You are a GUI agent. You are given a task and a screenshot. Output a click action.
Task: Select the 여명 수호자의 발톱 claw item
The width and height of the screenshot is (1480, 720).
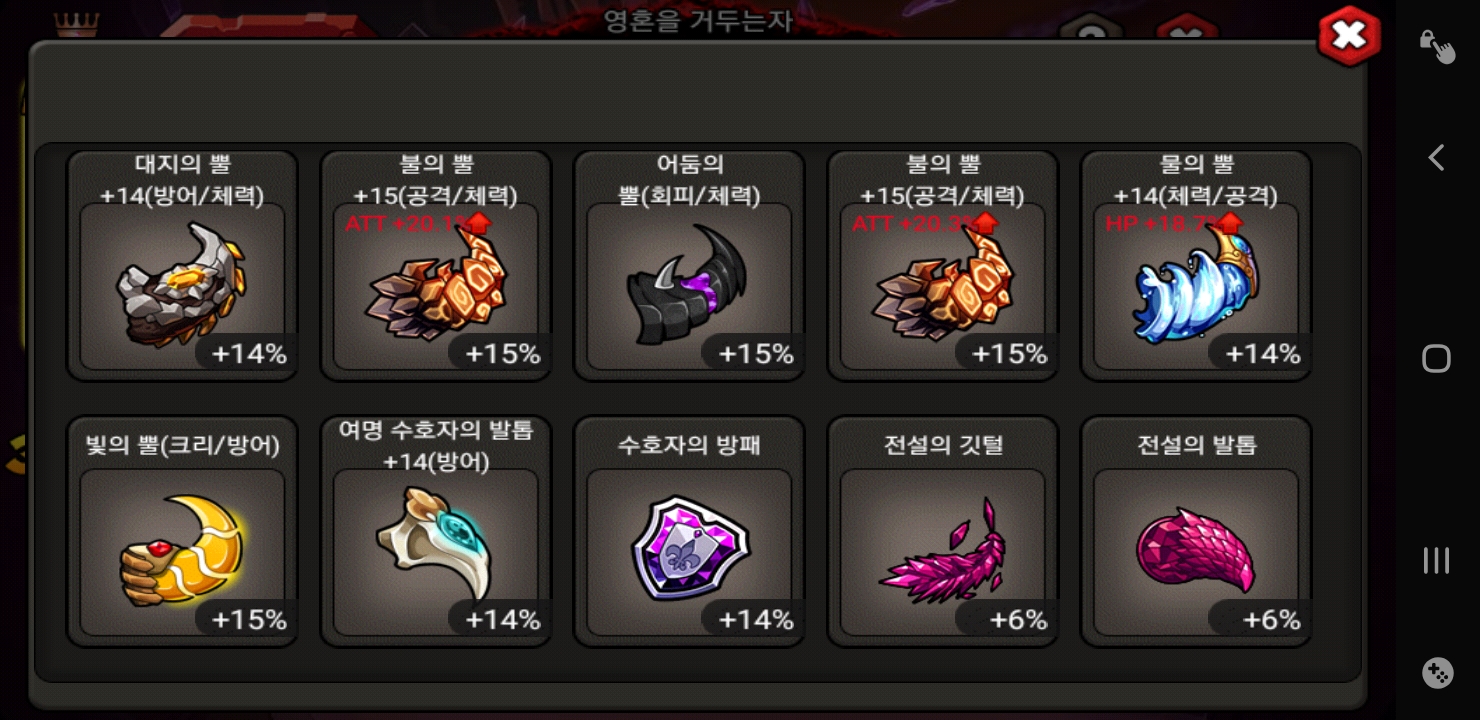(436, 532)
